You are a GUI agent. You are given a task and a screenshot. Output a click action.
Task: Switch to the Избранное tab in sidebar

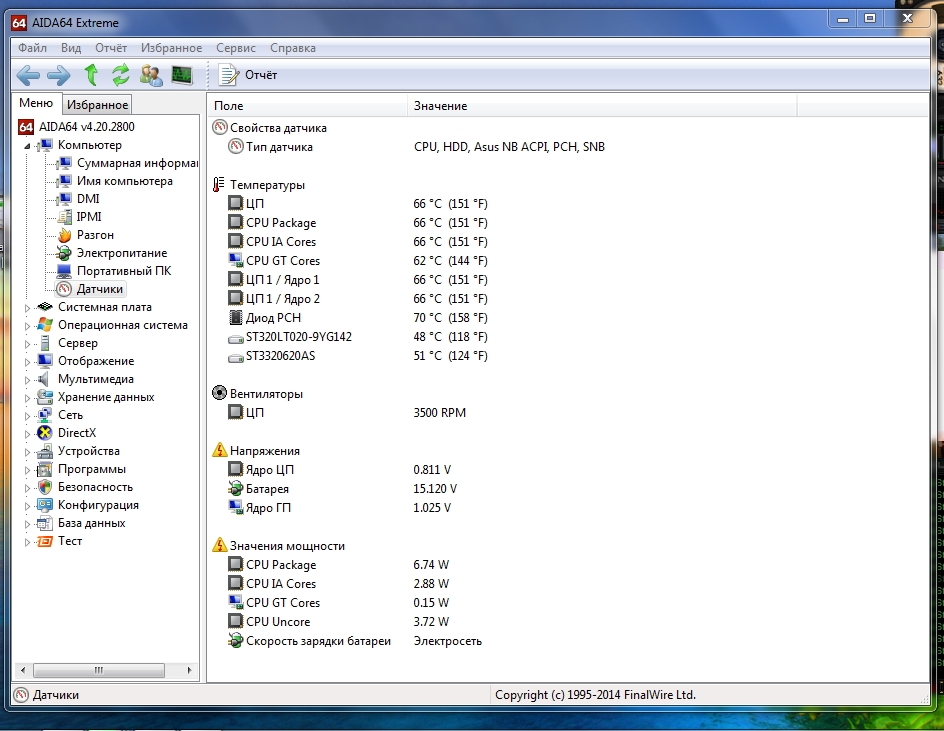point(97,105)
